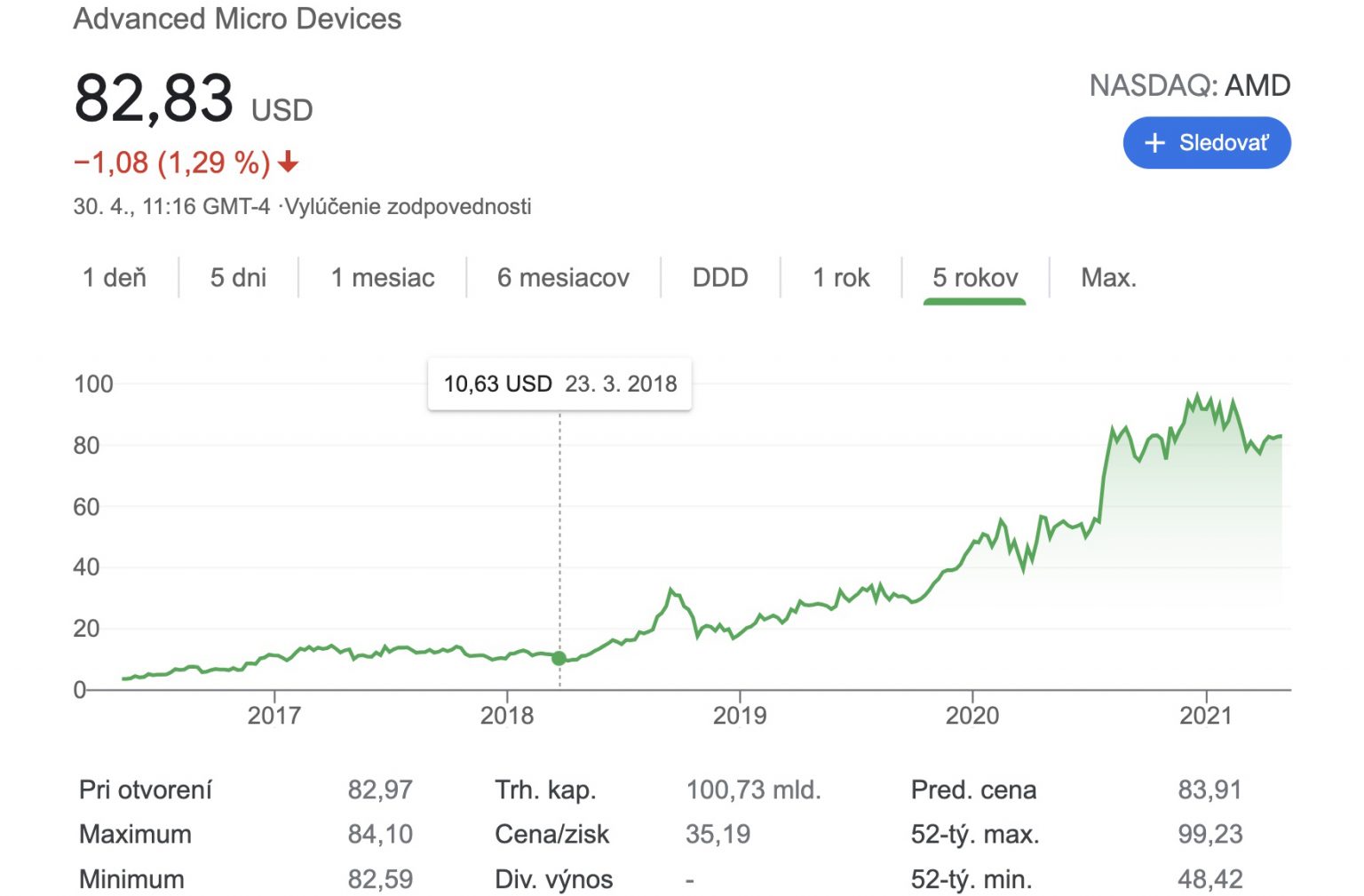Click the Pred. cena label
This screenshot has width=1364, height=896.
[x=973, y=789]
